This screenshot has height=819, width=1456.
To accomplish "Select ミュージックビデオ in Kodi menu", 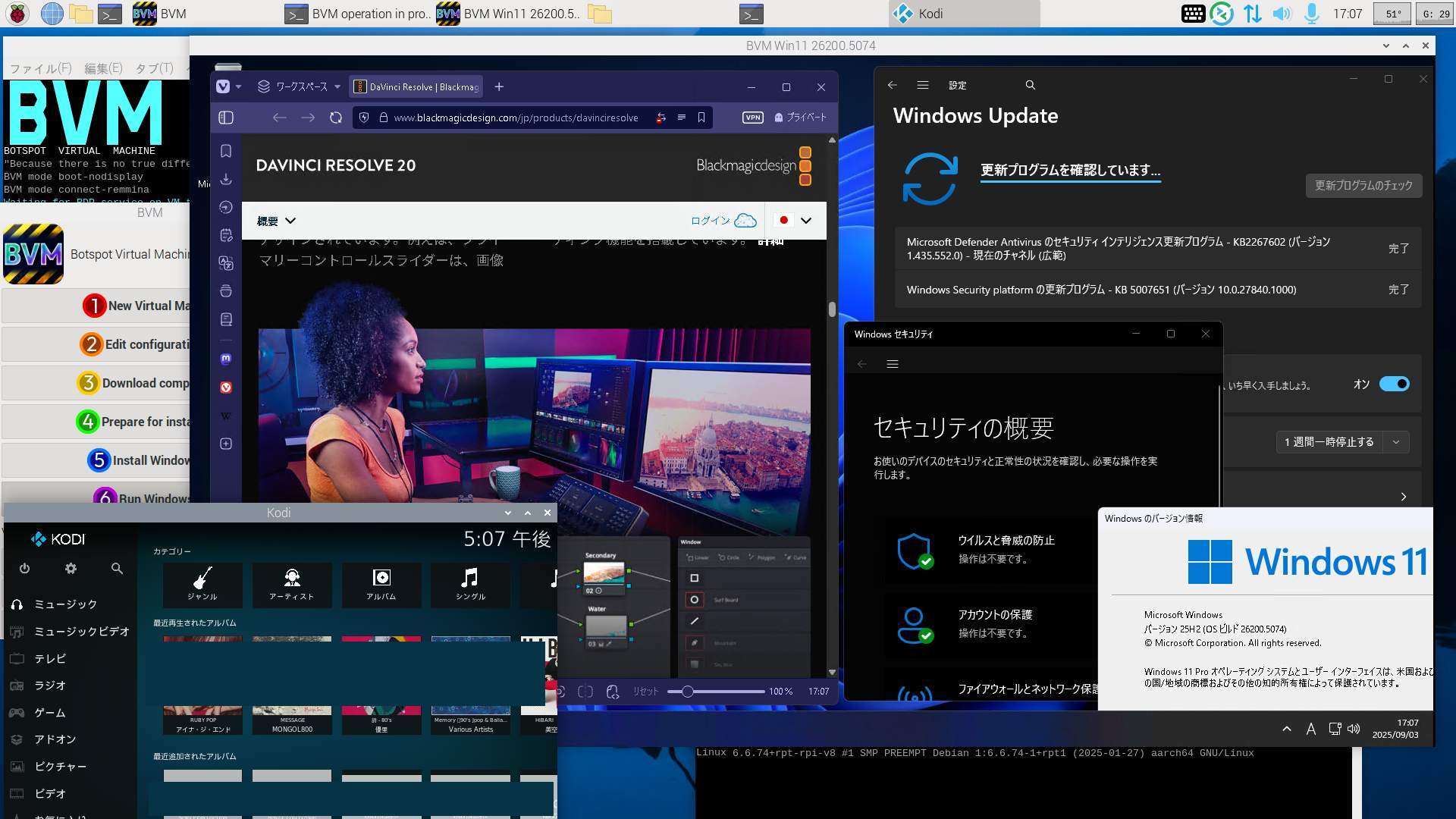I will click(81, 632).
